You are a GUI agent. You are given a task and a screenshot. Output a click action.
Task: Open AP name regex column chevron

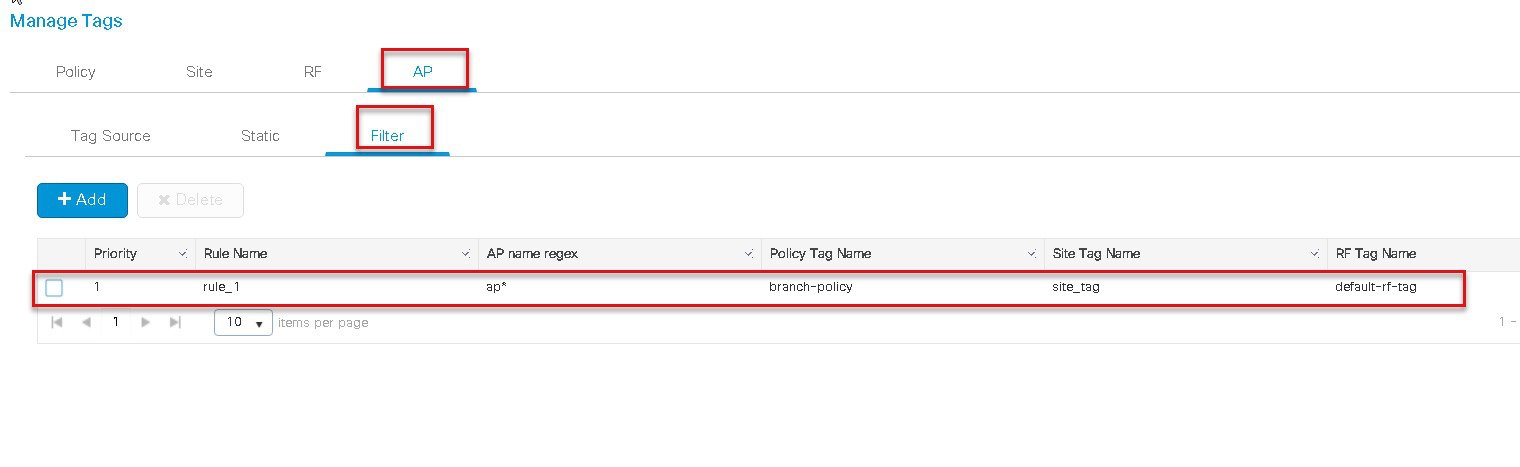tap(749, 254)
